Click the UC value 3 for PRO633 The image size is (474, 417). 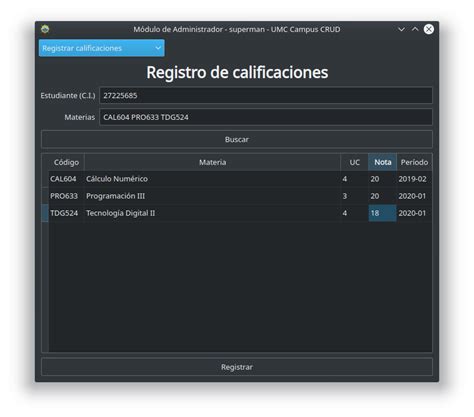tap(354, 196)
